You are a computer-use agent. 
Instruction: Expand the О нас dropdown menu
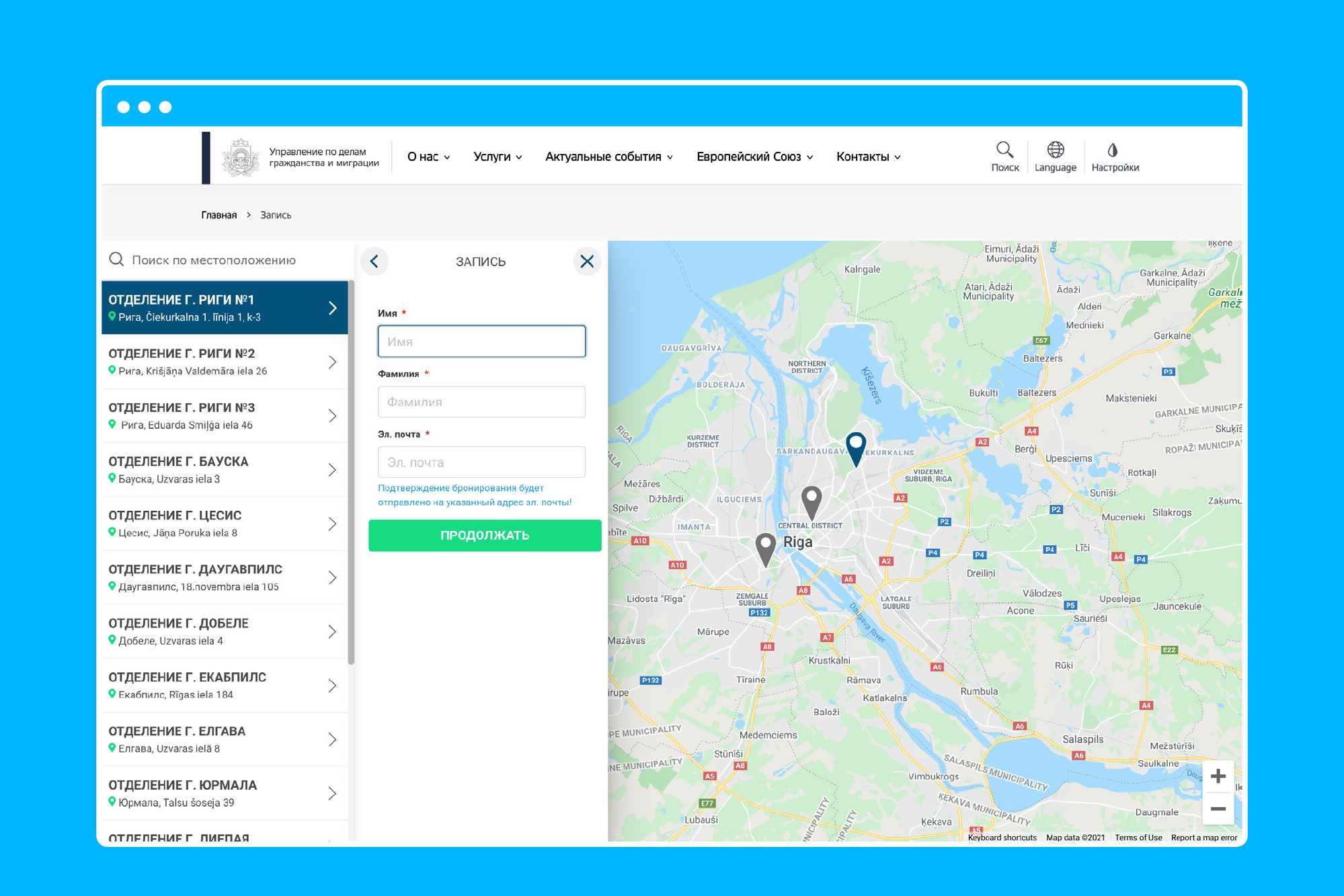[x=428, y=157]
